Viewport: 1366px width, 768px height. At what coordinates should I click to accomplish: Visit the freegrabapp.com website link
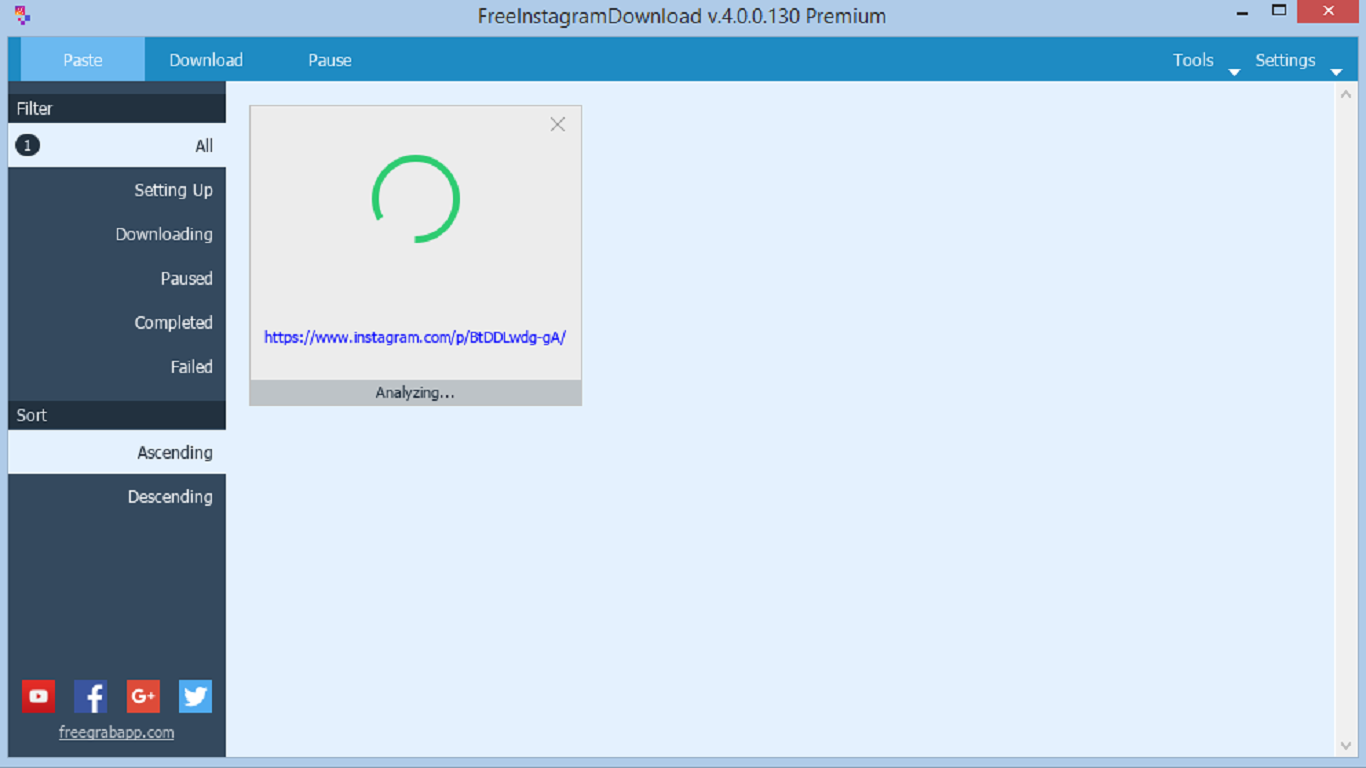point(116,732)
